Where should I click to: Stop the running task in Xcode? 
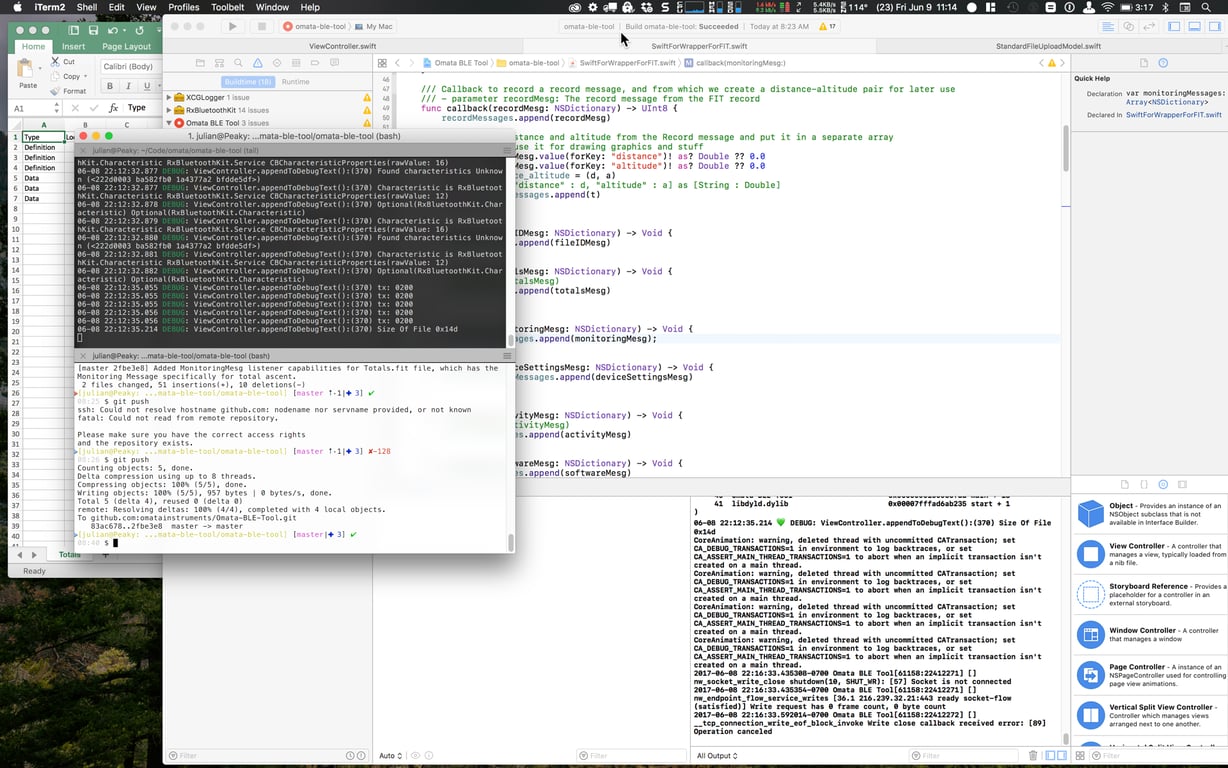[262, 26]
